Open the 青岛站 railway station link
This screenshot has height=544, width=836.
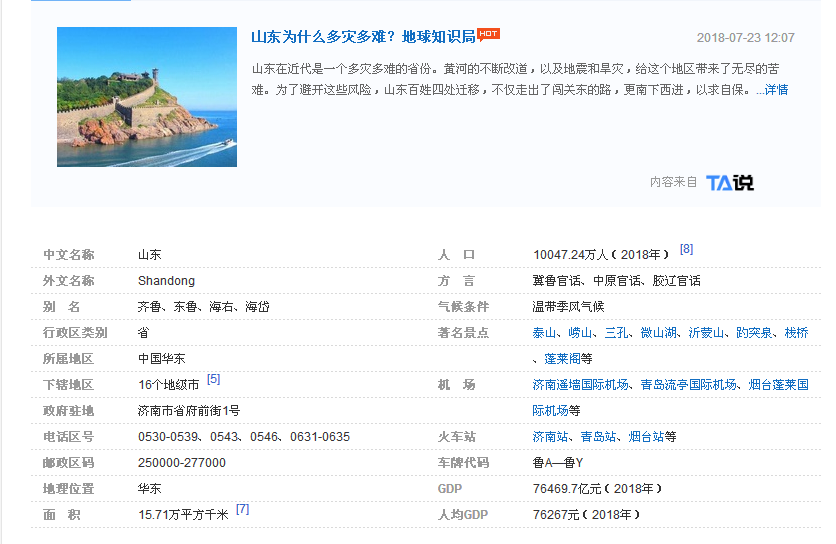pos(598,437)
